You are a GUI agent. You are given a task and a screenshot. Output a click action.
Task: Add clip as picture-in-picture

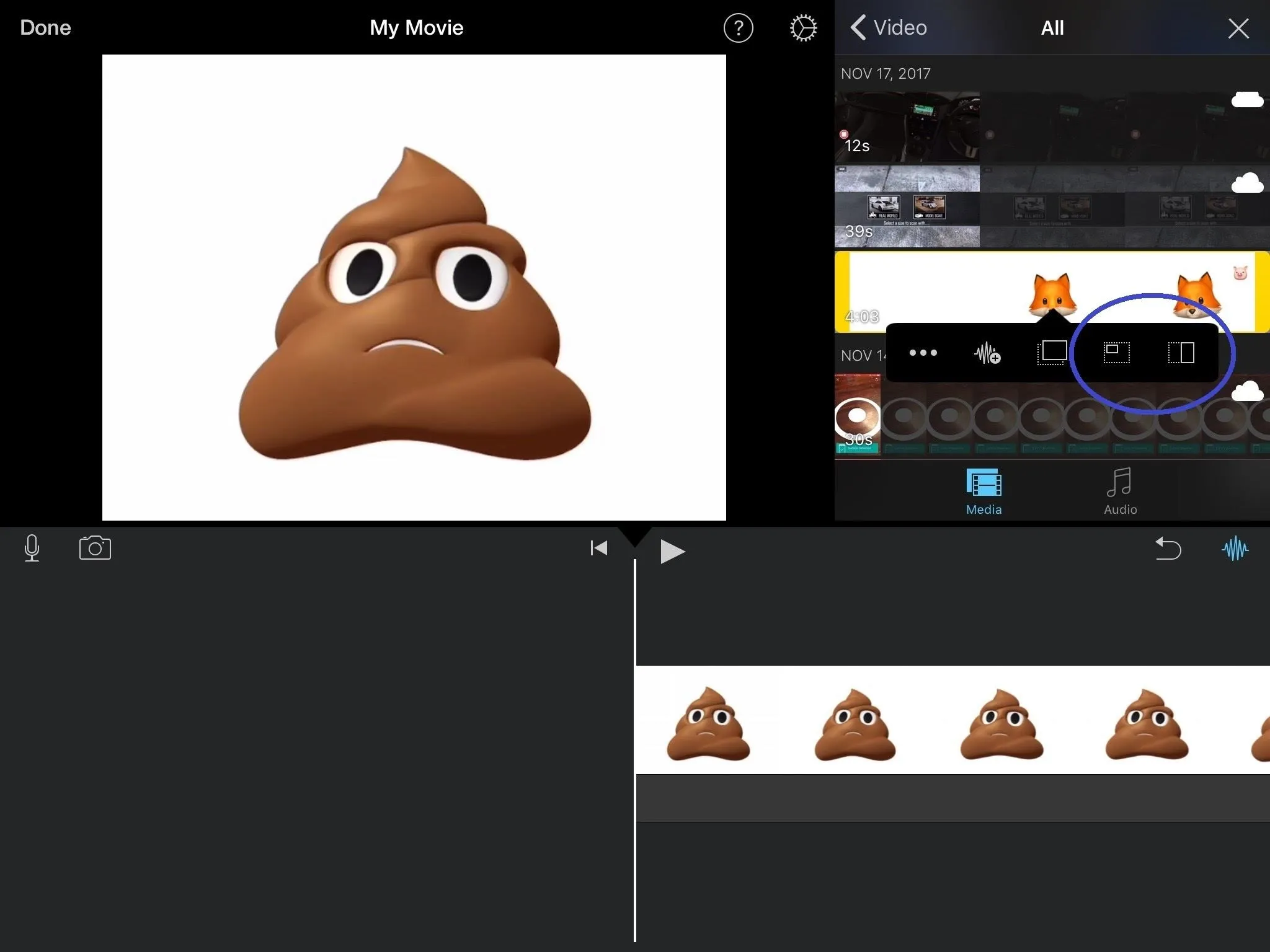coord(1116,353)
